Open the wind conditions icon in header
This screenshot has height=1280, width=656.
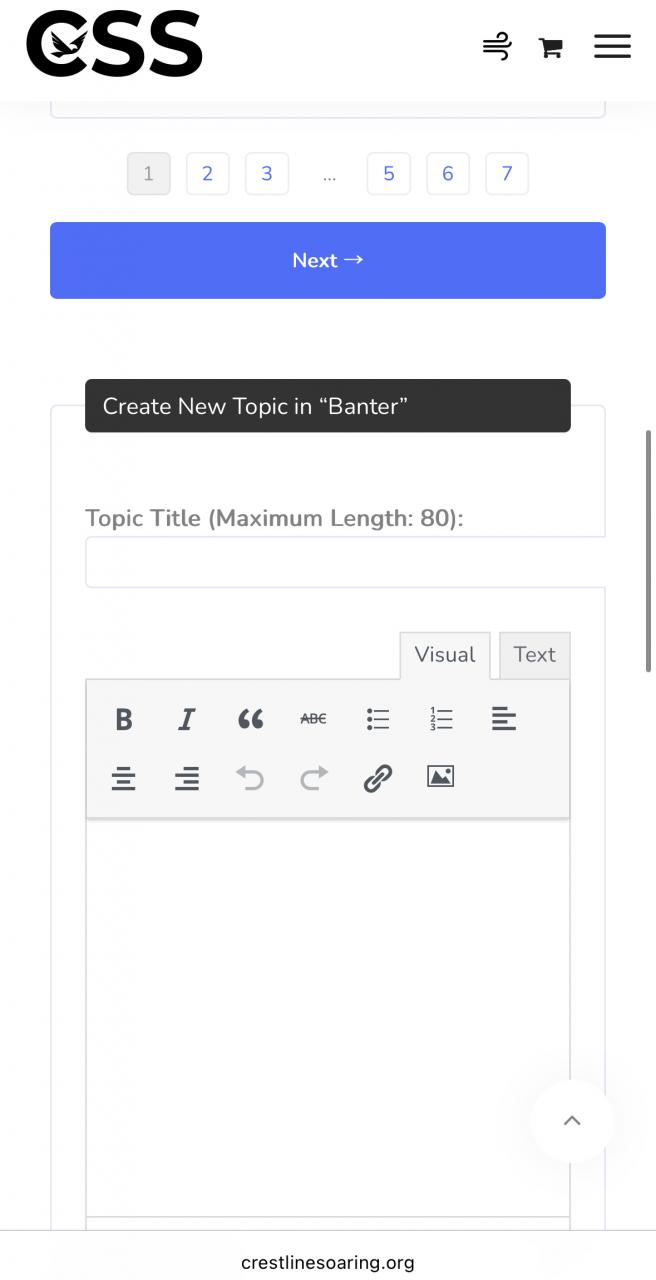pos(497,47)
